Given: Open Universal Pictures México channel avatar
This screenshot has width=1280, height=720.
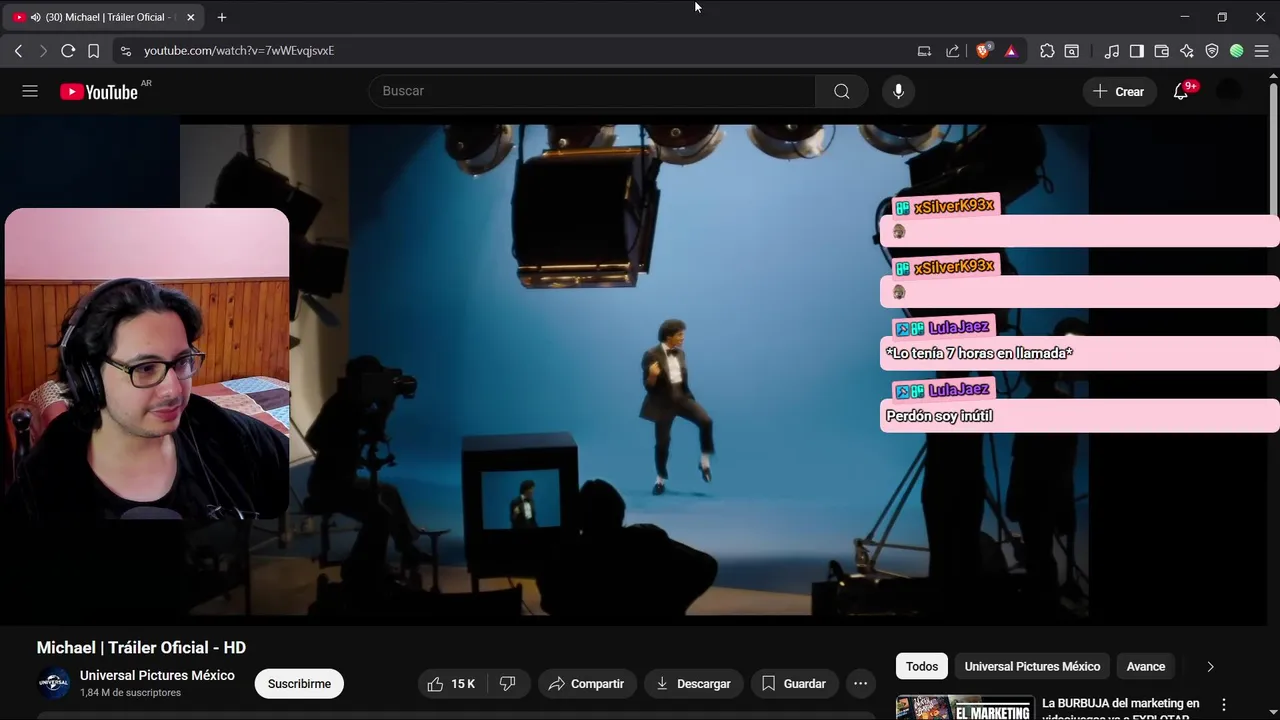Looking at the screenshot, I should point(53,684).
